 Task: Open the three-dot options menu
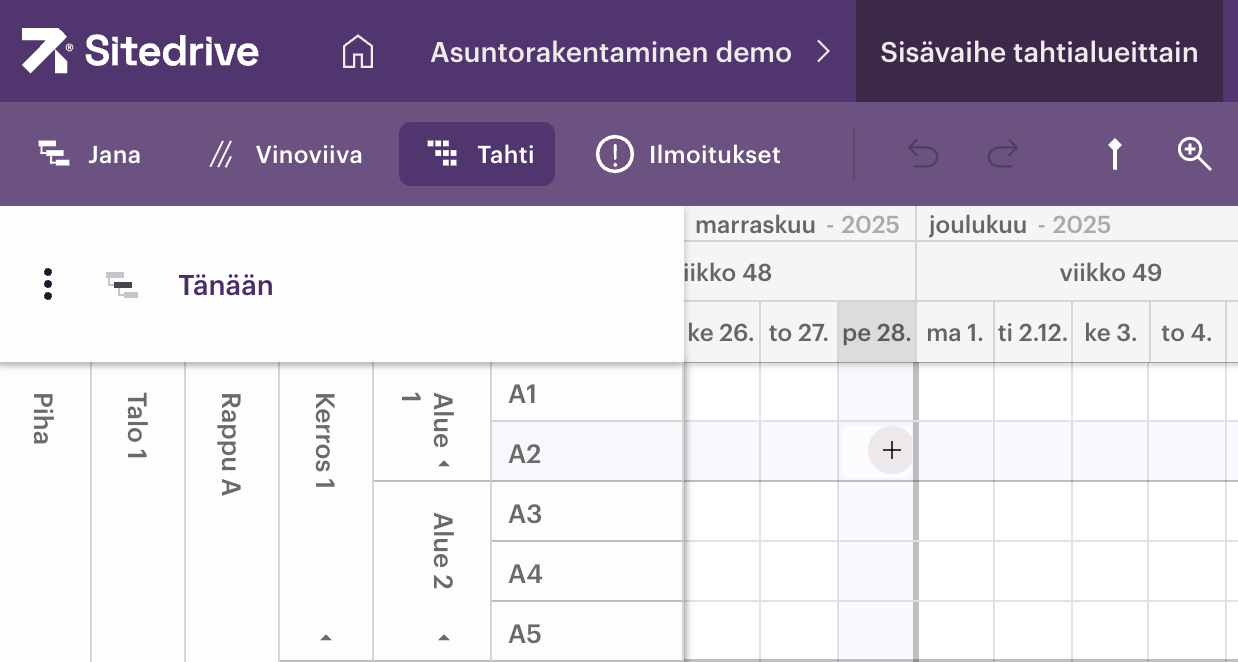[x=48, y=285]
